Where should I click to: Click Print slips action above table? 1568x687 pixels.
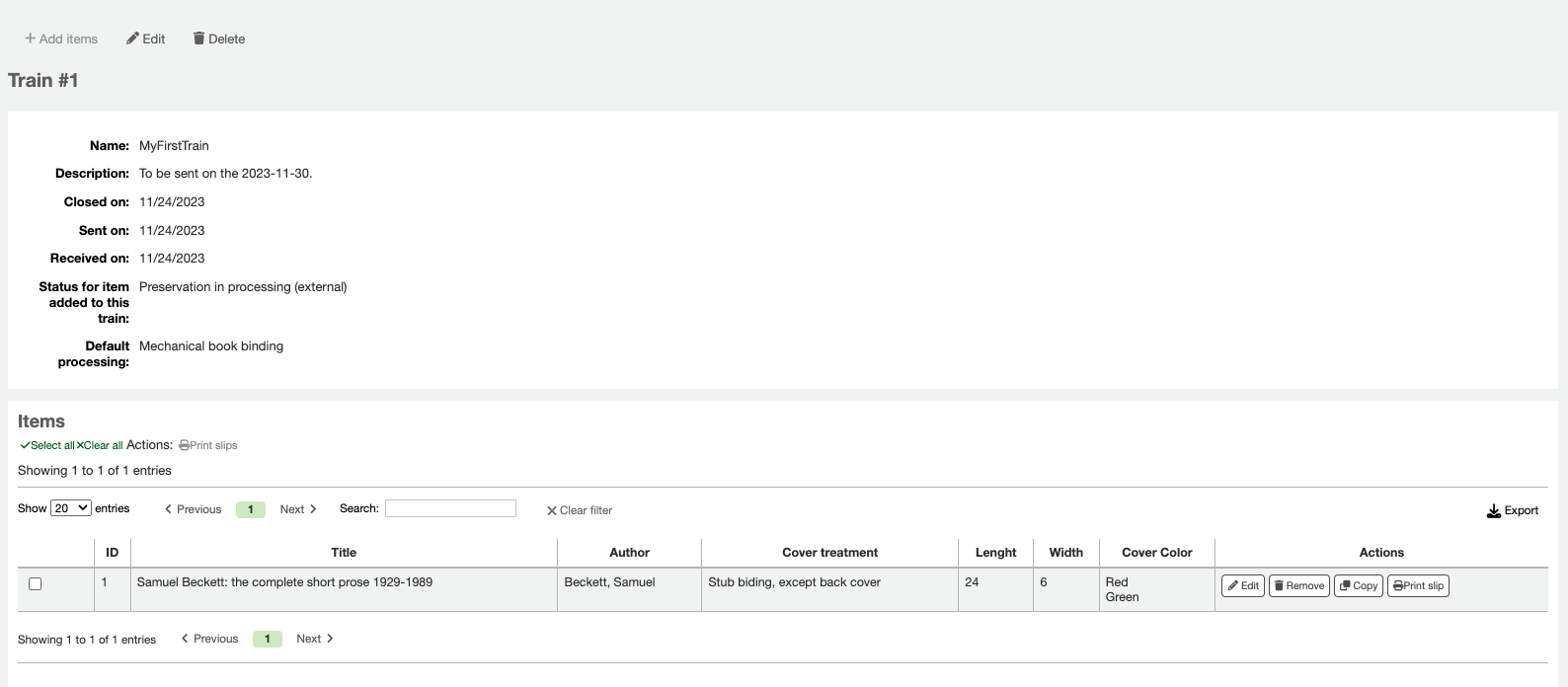click(208, 445)
